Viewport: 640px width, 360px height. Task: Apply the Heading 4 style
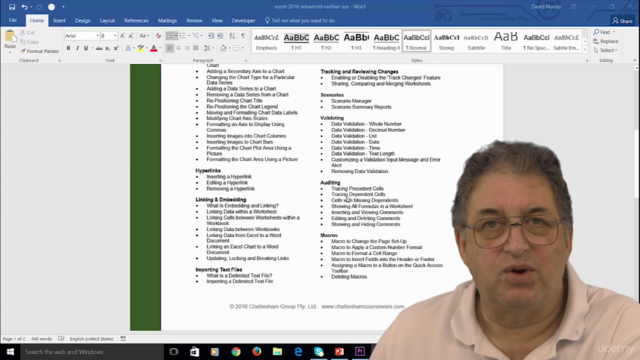pyautogui.click(x=386, y=41)
